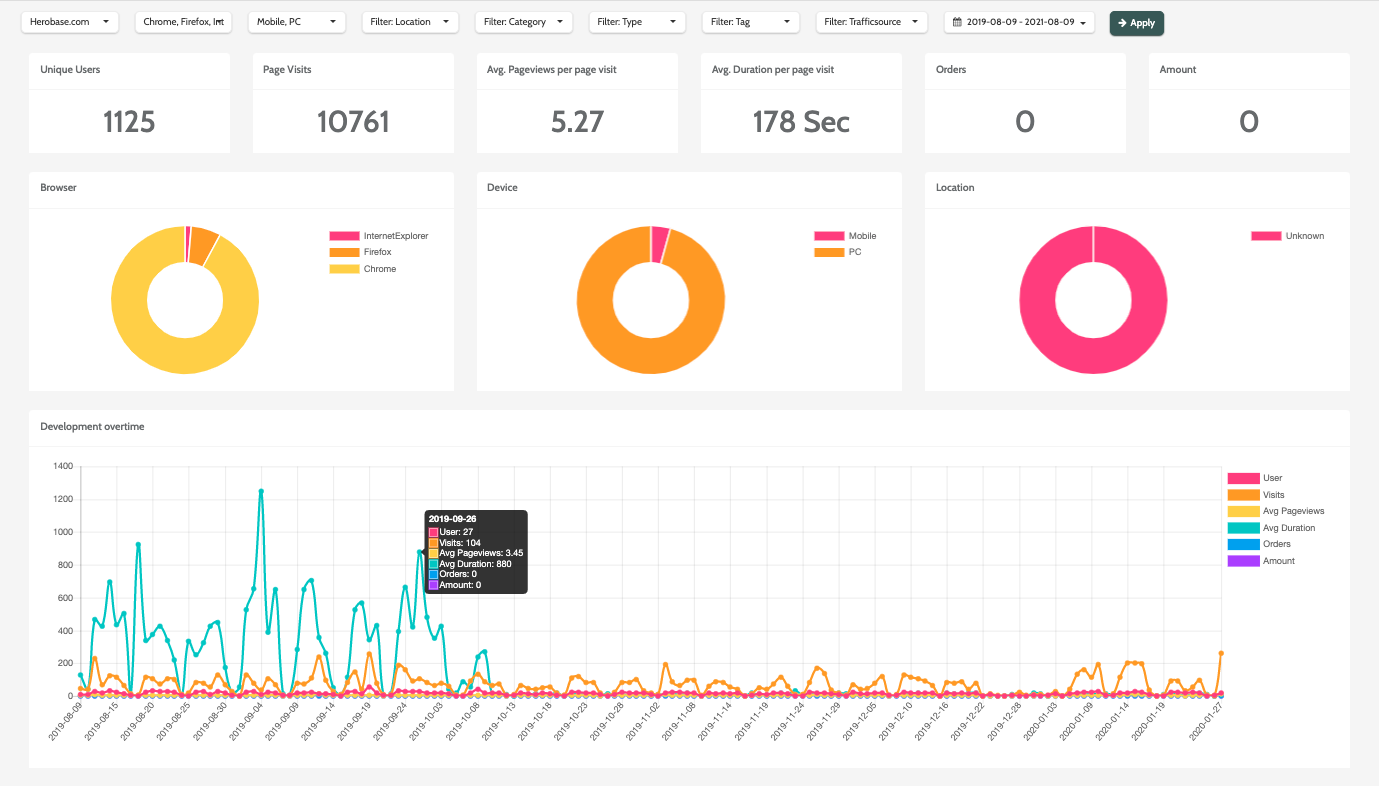
Task: Expand the Filter: Type dropdown
Action: (x=637, y=22)
